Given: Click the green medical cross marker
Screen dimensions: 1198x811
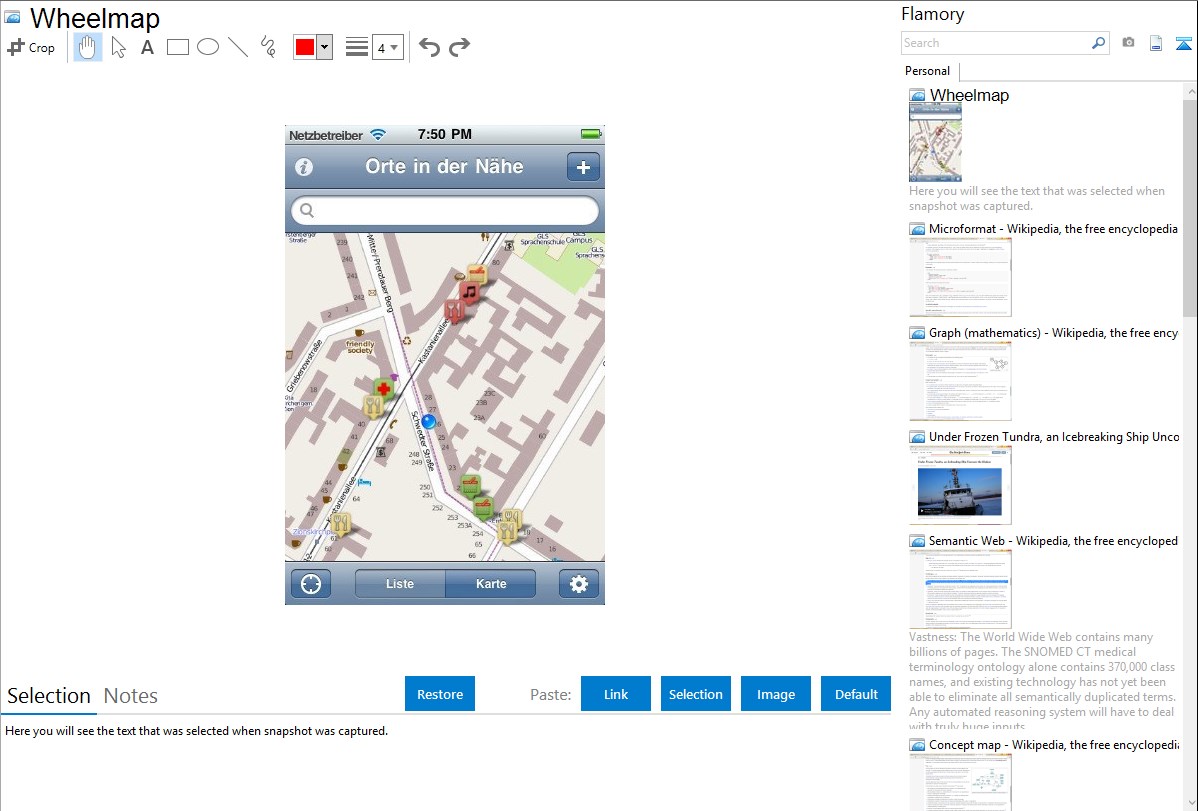Looking at the screenshot, I should point(384,390).
